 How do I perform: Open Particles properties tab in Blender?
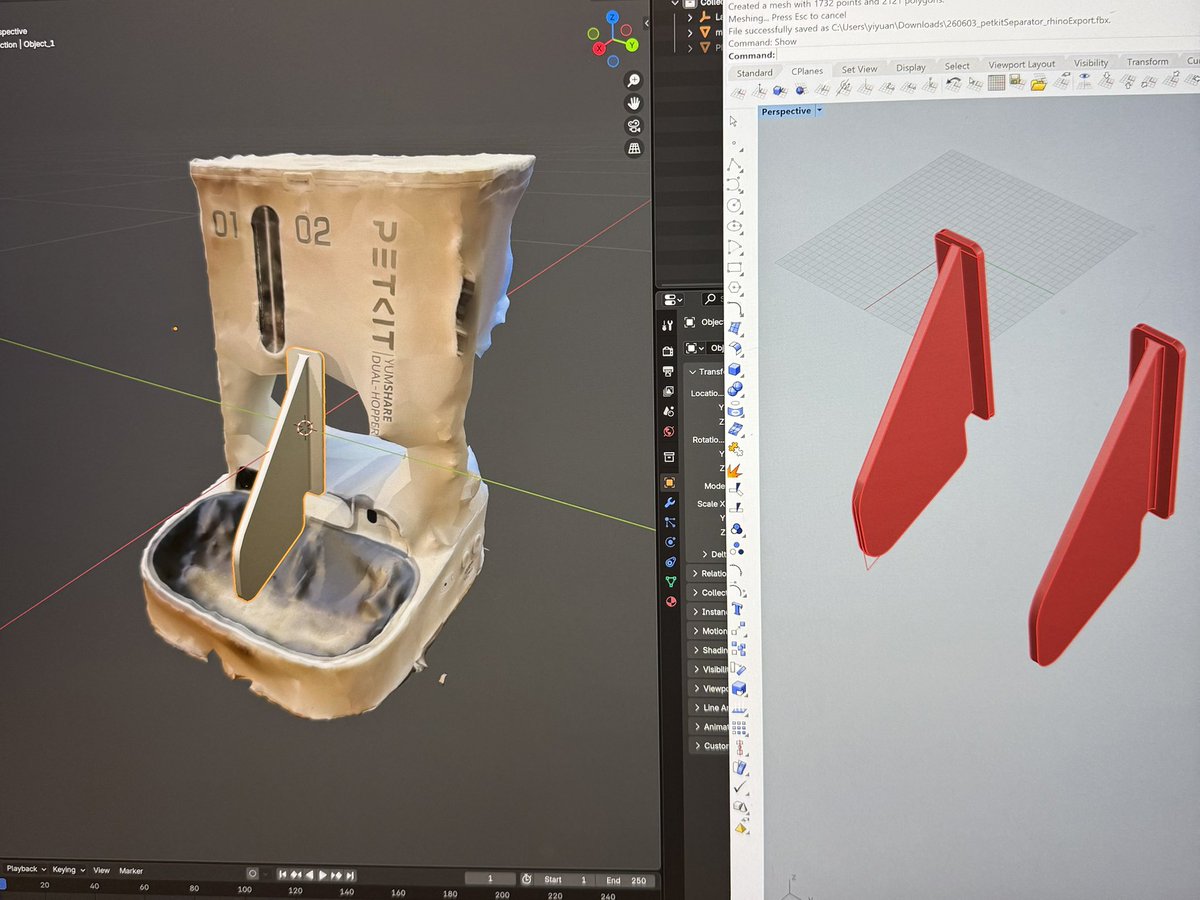point(669,522)
